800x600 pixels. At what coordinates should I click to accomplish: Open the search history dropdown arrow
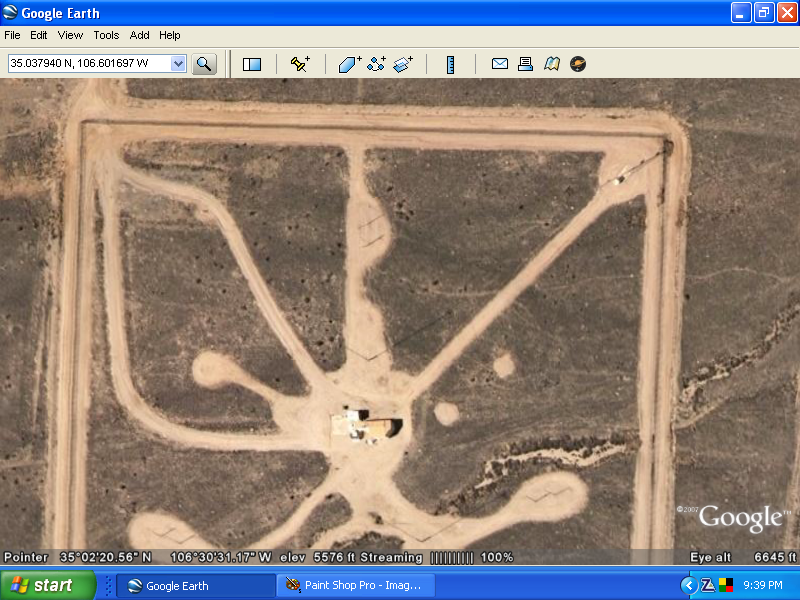pyautogui.click(x=178, y=64)
